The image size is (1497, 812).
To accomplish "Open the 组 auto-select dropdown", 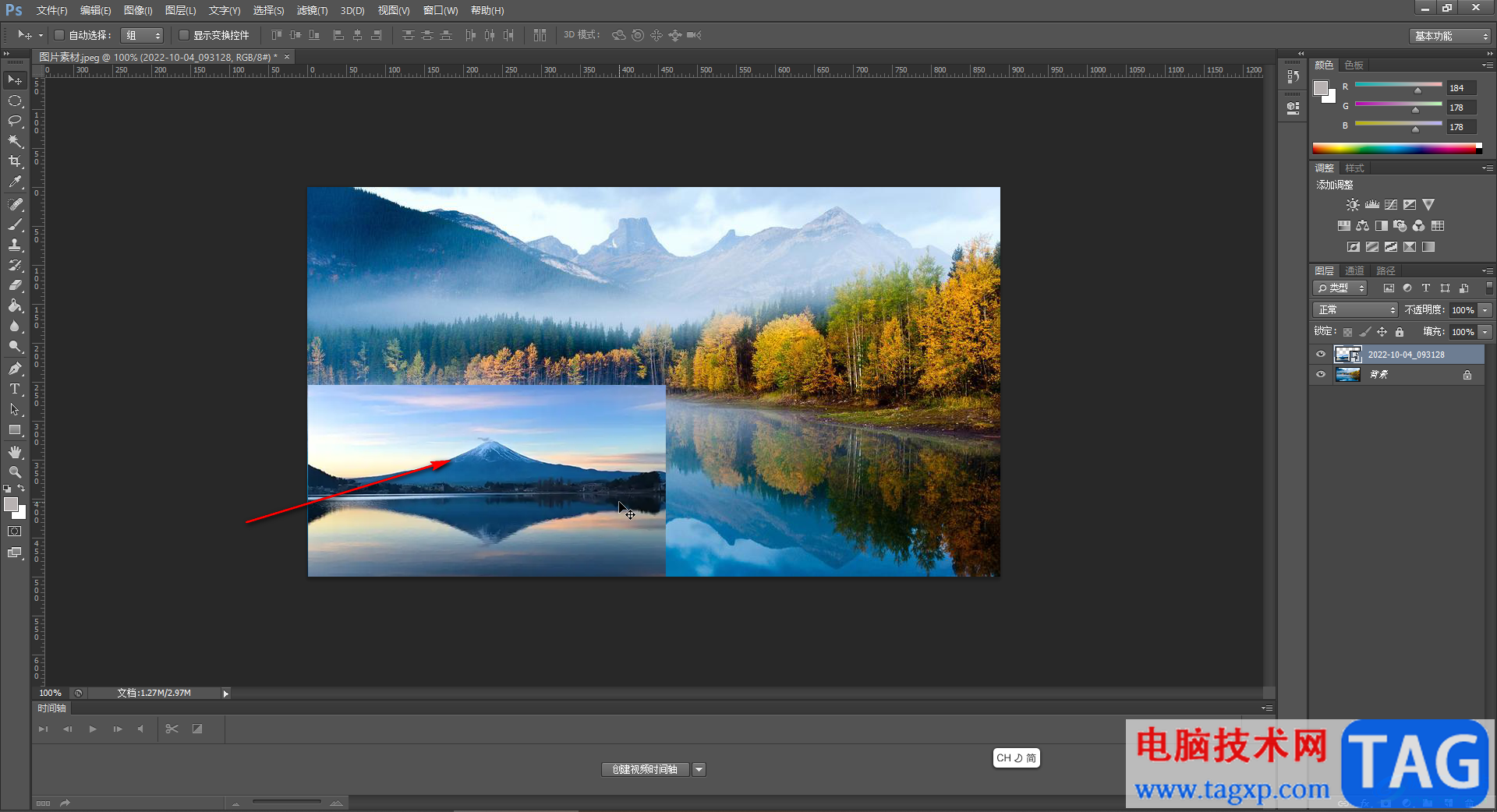I will (142, 35).
